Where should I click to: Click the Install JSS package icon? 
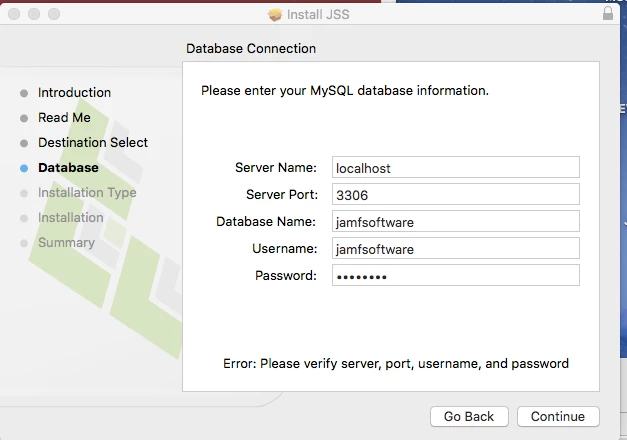coord(275,15)
